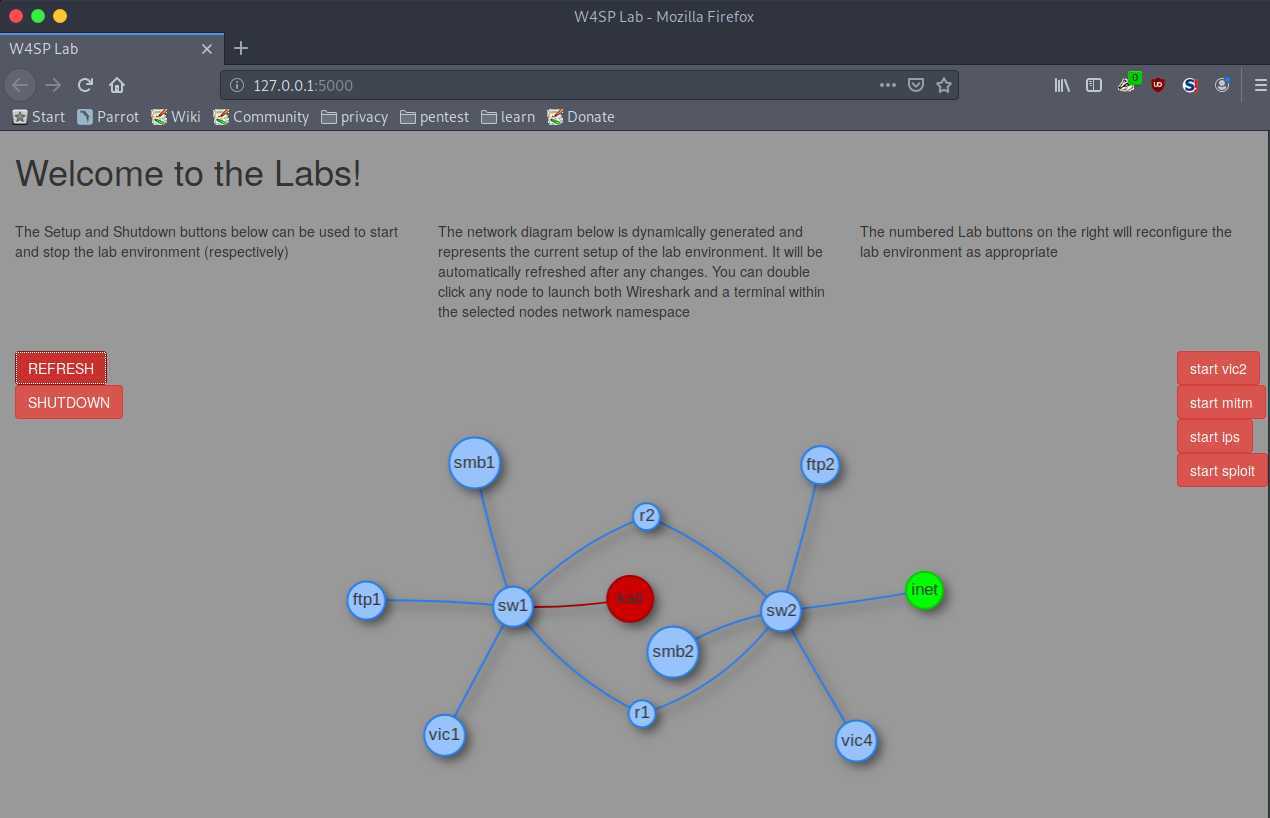Go back one page in Firefox

[x=20, y=85]
